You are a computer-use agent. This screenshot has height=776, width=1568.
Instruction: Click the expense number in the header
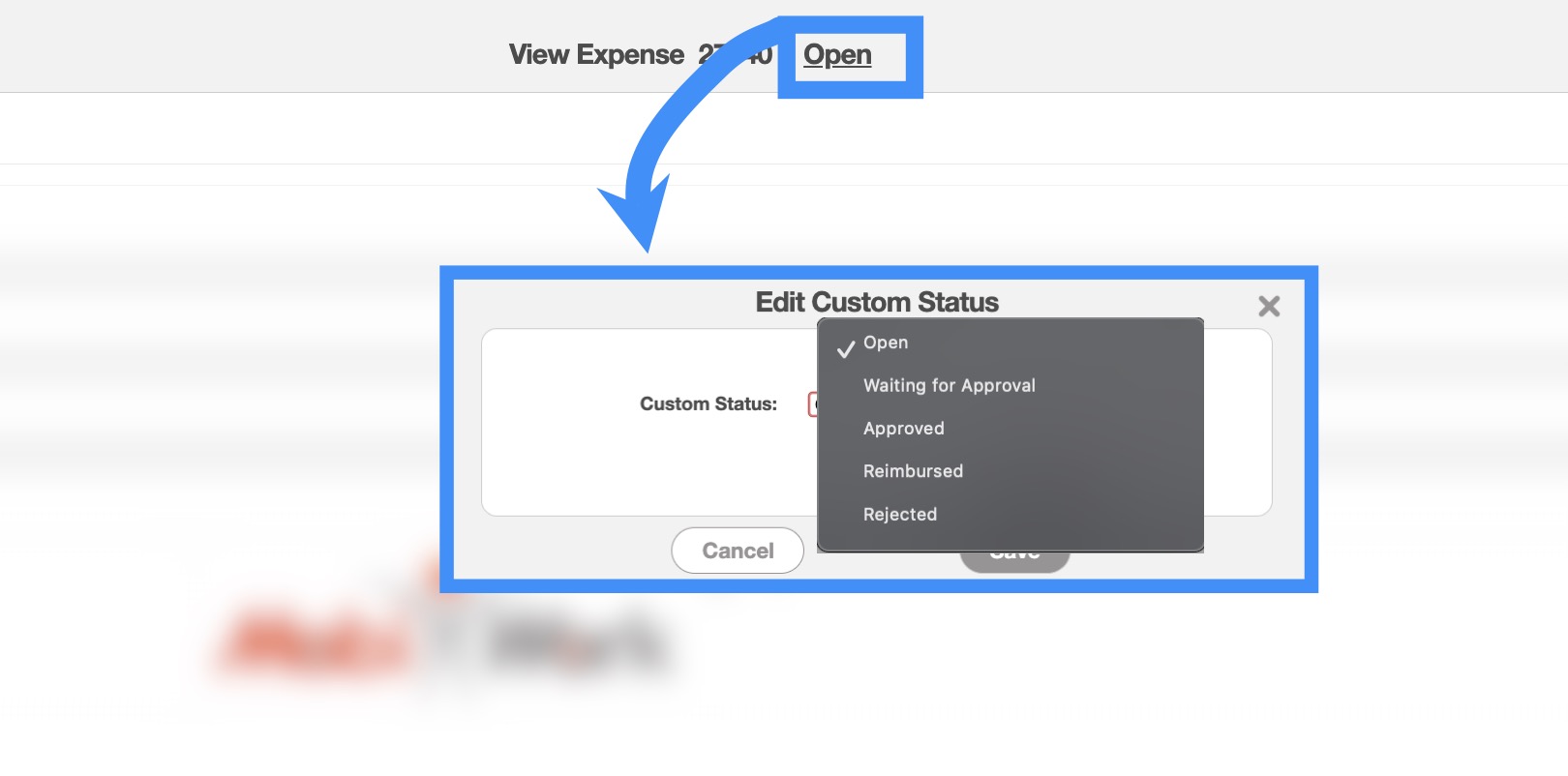pos(736,55)
